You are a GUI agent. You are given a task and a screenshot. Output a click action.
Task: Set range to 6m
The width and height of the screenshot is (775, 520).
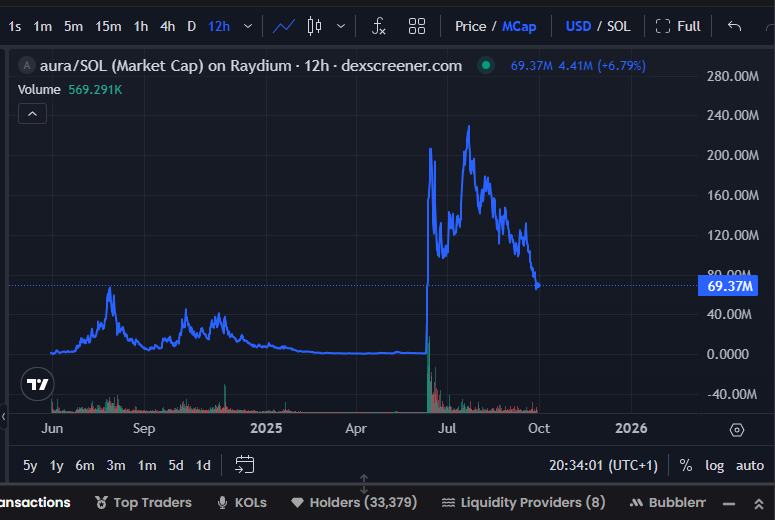(85, 465)
